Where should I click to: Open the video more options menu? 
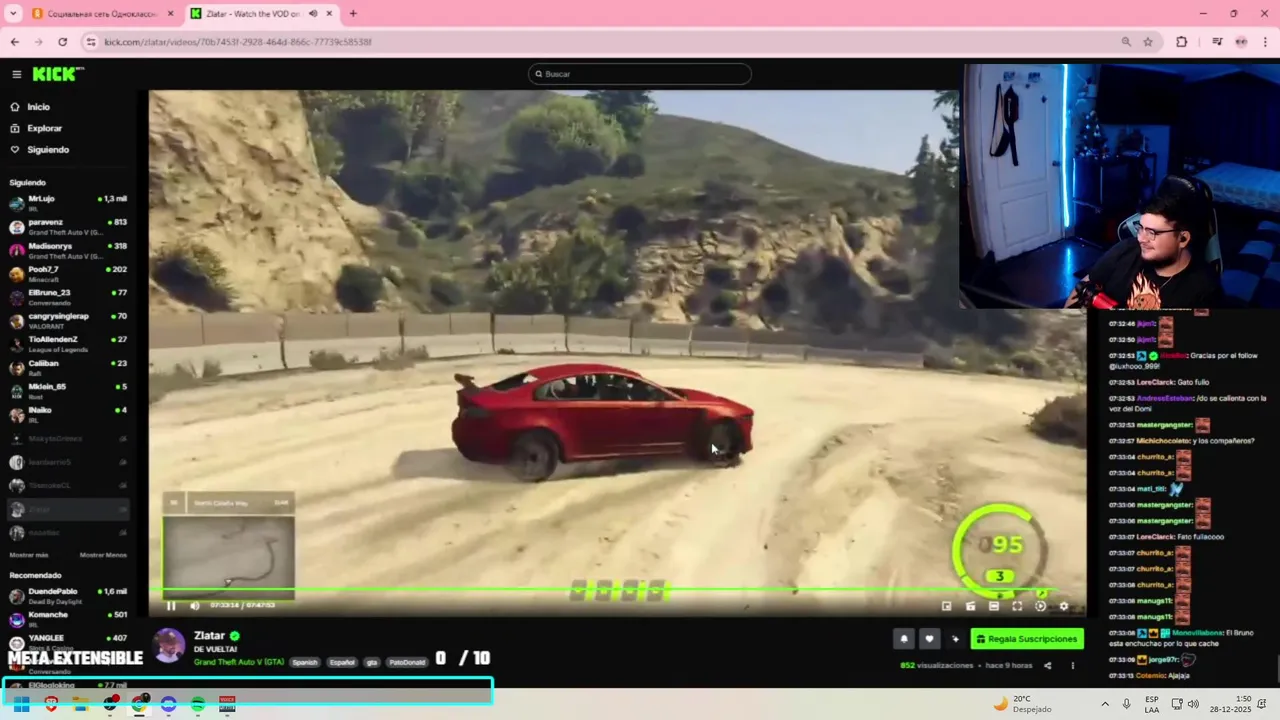coord(1073,665)
